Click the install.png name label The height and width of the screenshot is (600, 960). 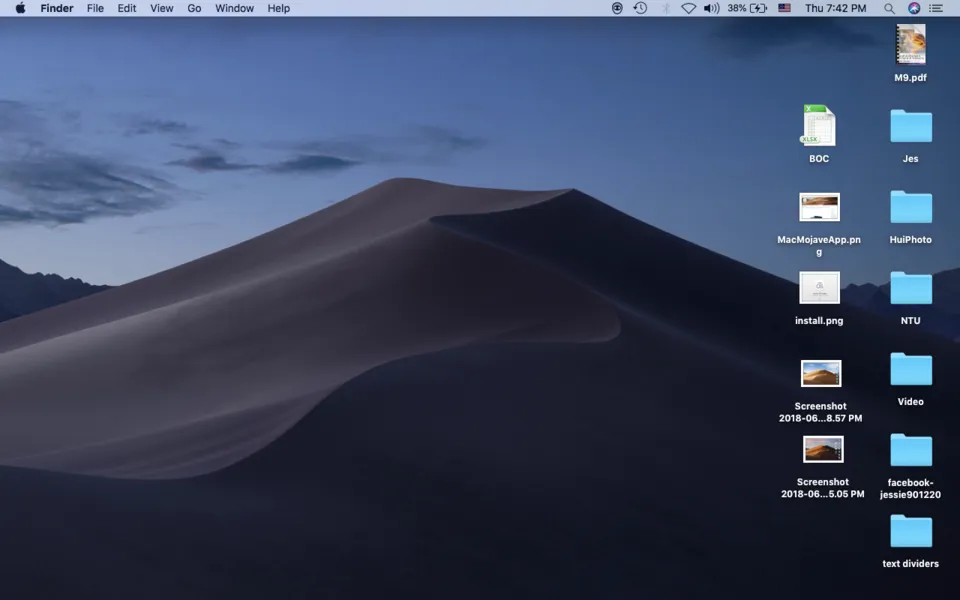coord(819,320)
